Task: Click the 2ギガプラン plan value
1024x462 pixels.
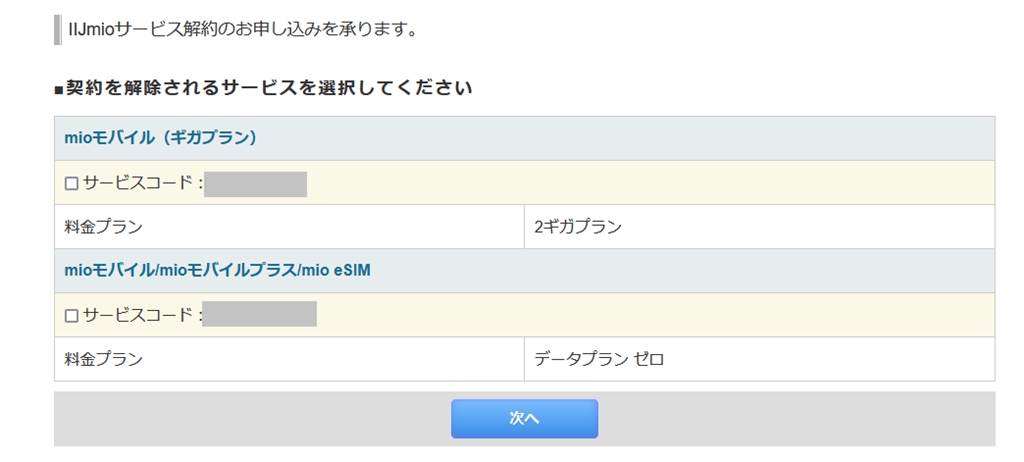Action: point(578,227)
